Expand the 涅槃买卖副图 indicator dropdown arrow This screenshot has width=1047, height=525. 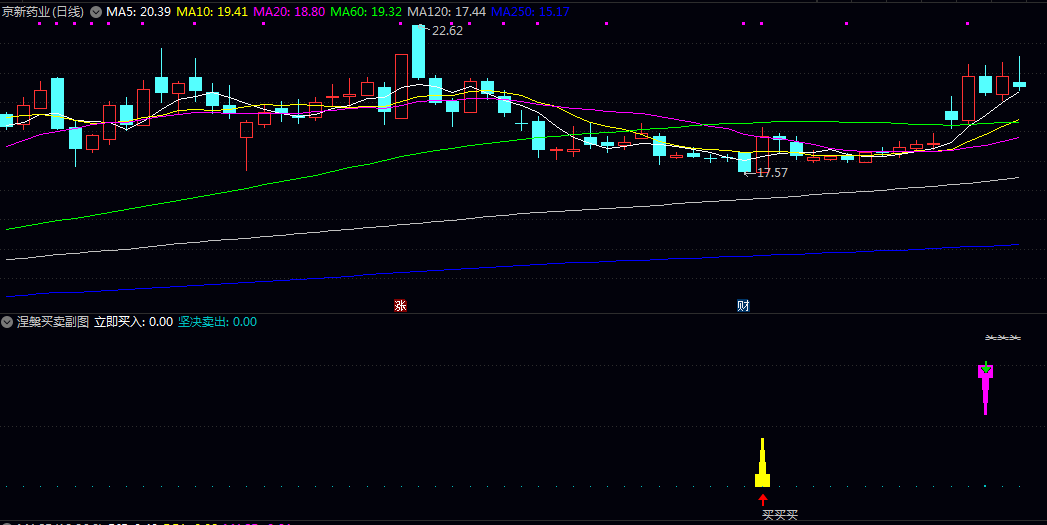[7, 322]
